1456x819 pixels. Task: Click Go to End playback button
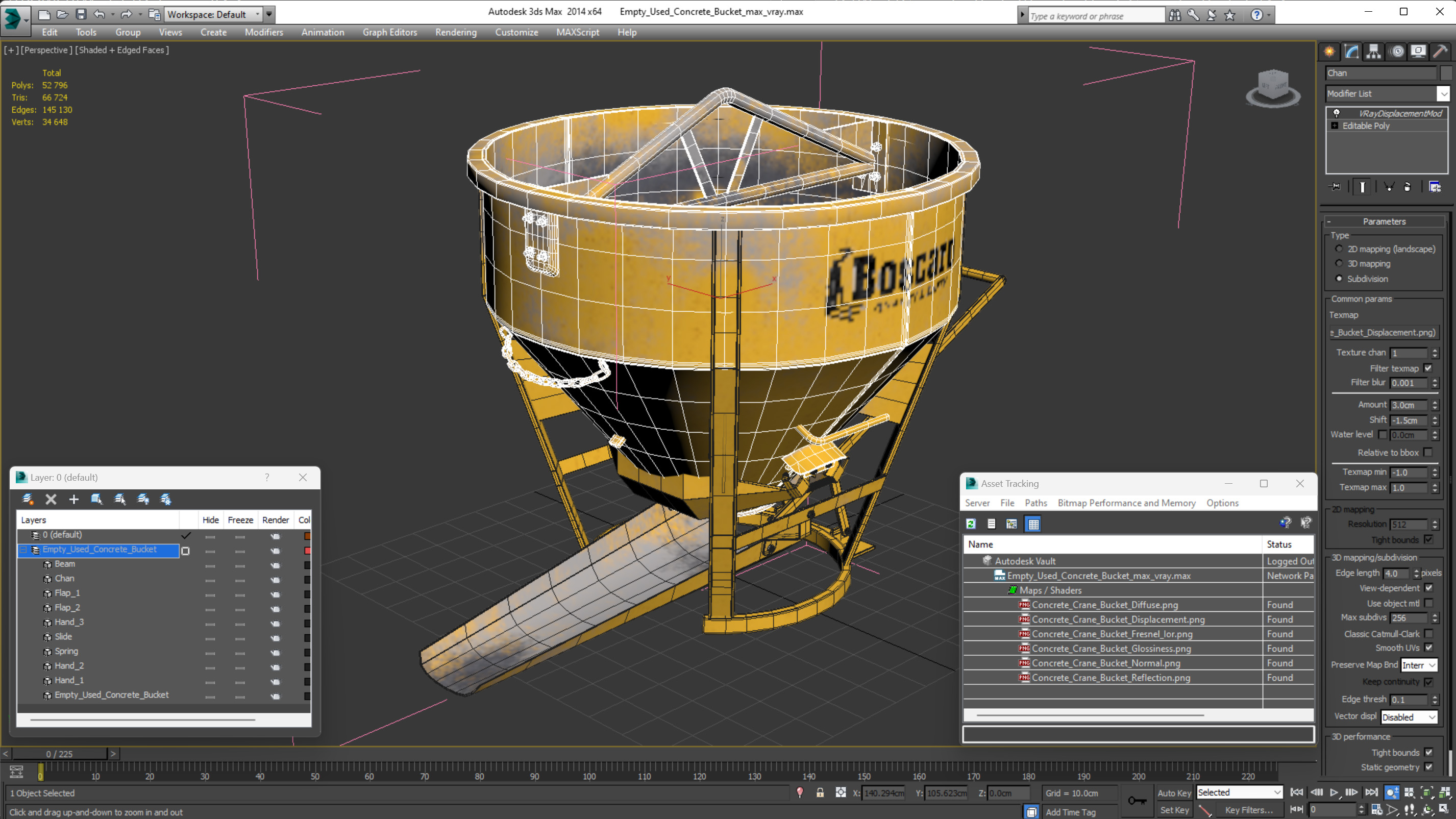point(1372,793)
